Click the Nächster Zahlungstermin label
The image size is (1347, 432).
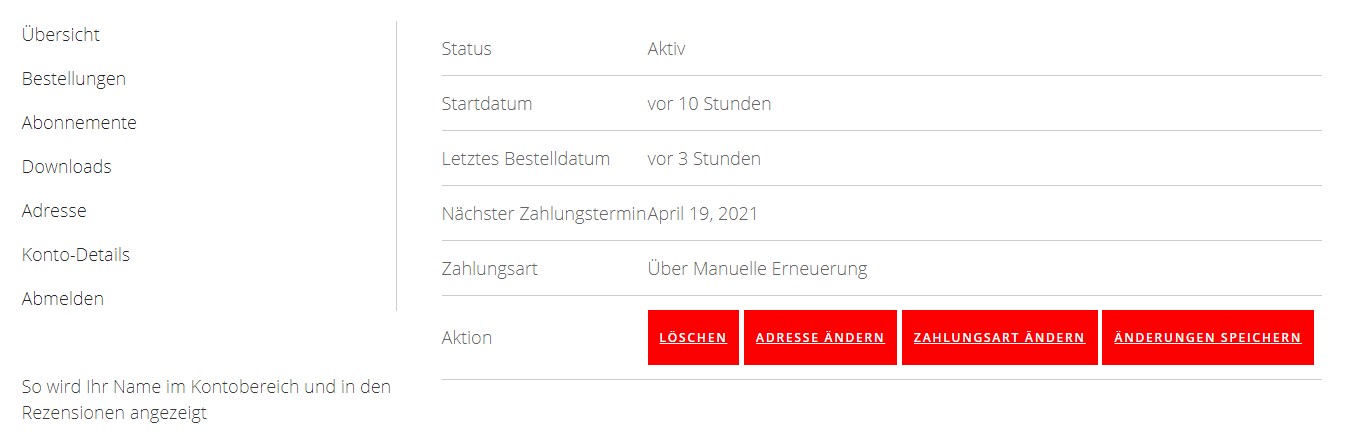click(545, 214)
